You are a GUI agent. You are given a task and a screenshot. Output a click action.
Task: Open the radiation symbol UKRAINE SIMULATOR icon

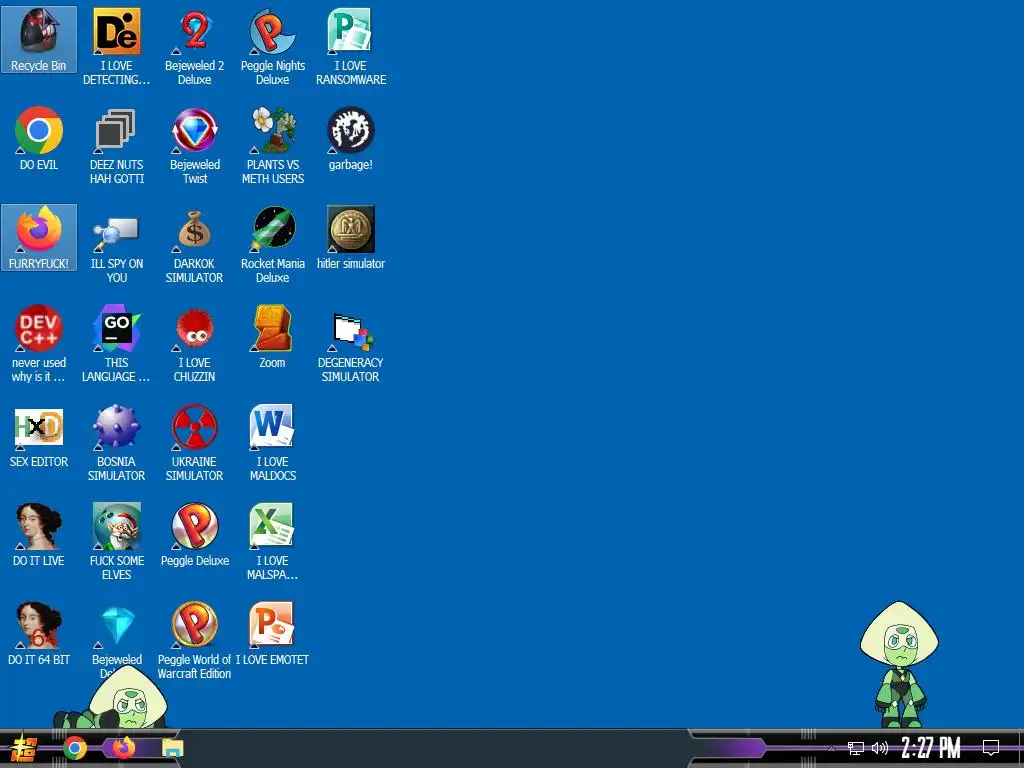click(x=195, y=443)
